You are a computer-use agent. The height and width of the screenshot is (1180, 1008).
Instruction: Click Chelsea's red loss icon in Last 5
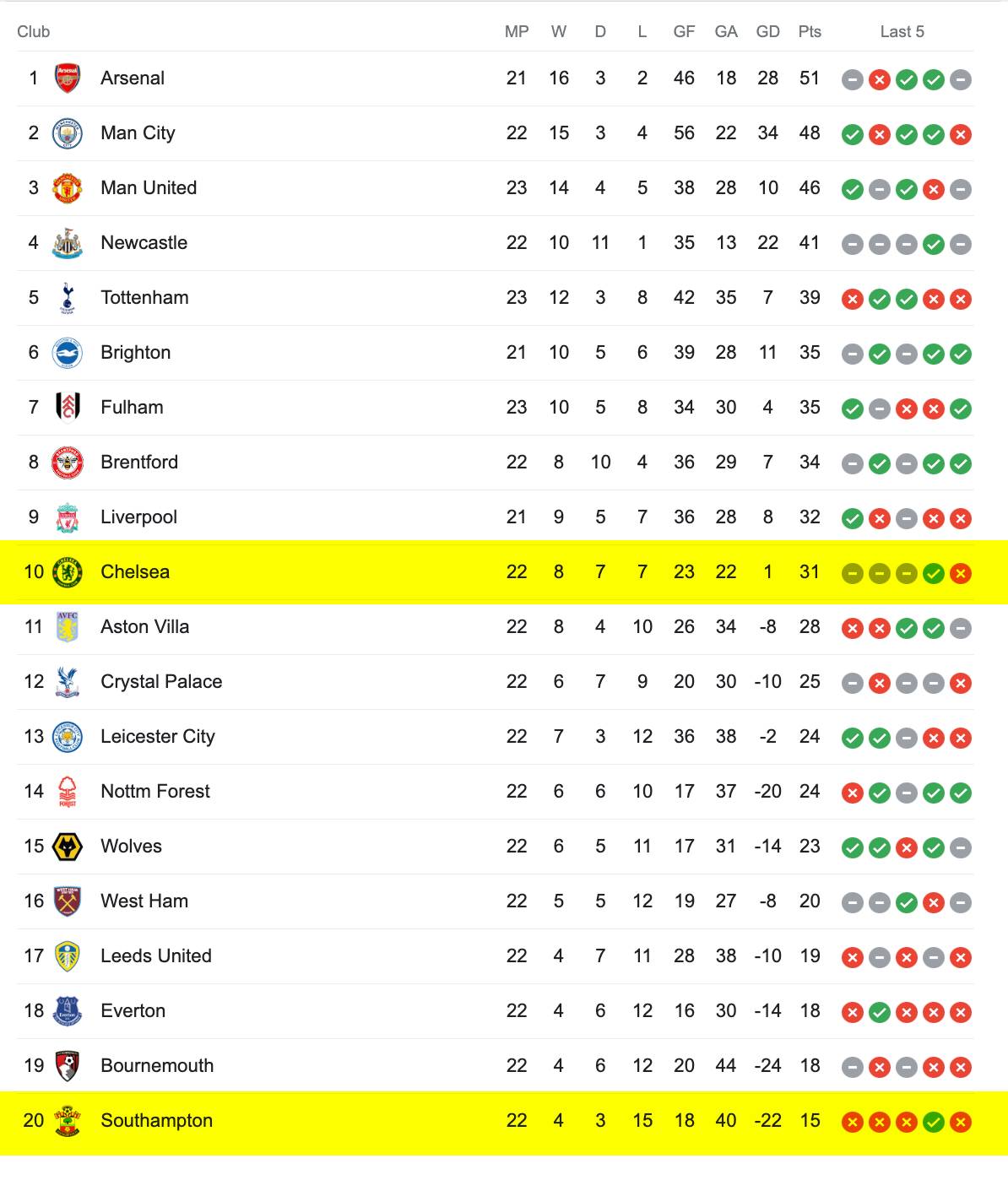961,573
